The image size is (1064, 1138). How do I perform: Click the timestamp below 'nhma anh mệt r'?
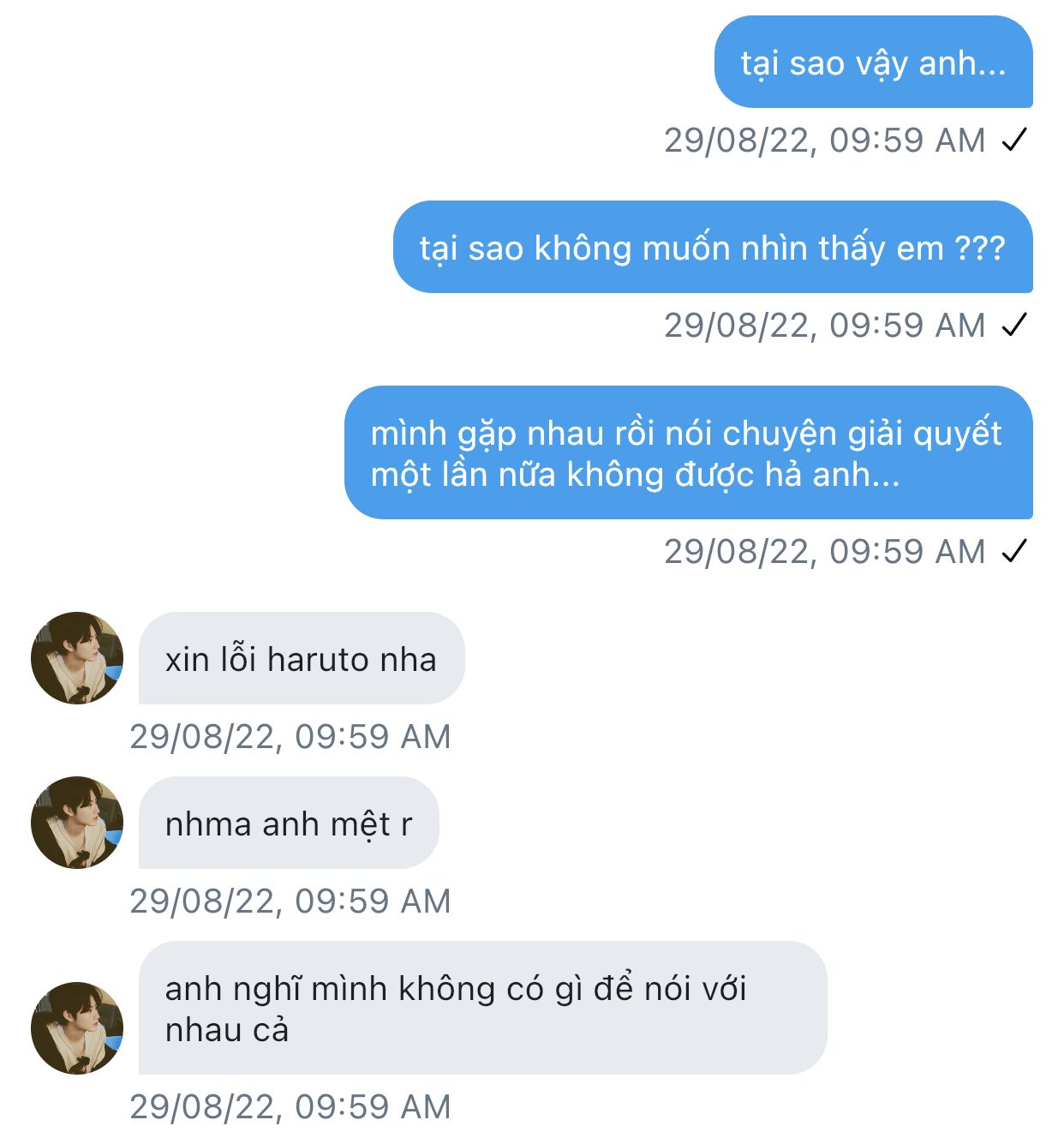[290, 901]
